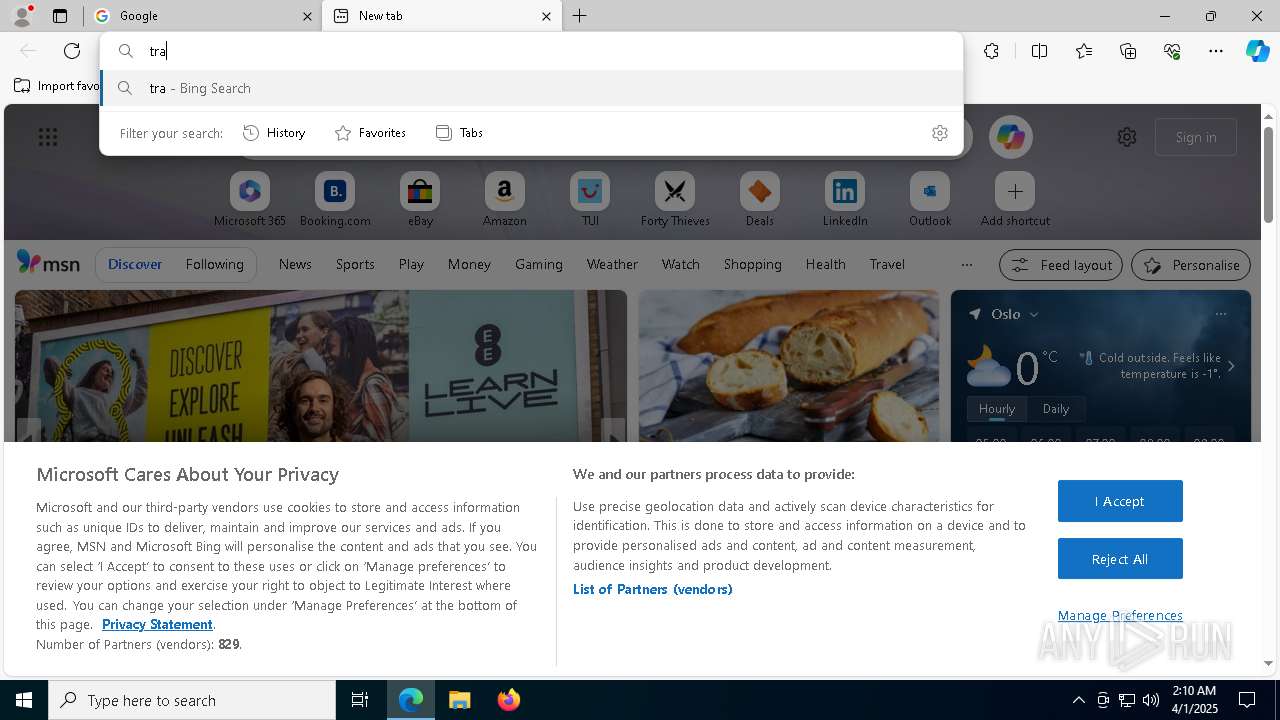Open the Gaming category
1280x720 pixels.
click(x=539, y=264)
